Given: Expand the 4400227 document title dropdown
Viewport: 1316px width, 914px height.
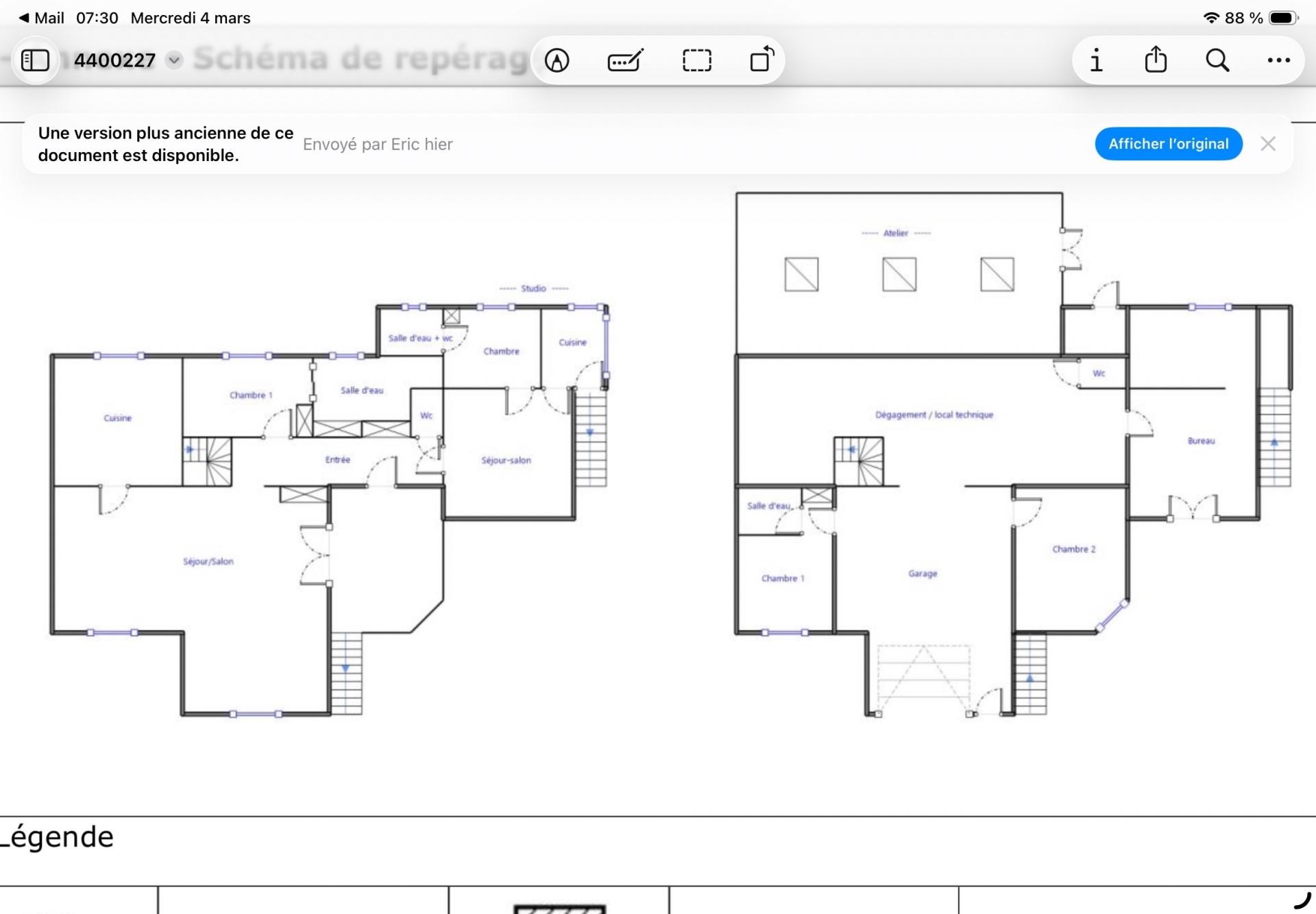Looking at the screenshot, I should 174,60.
